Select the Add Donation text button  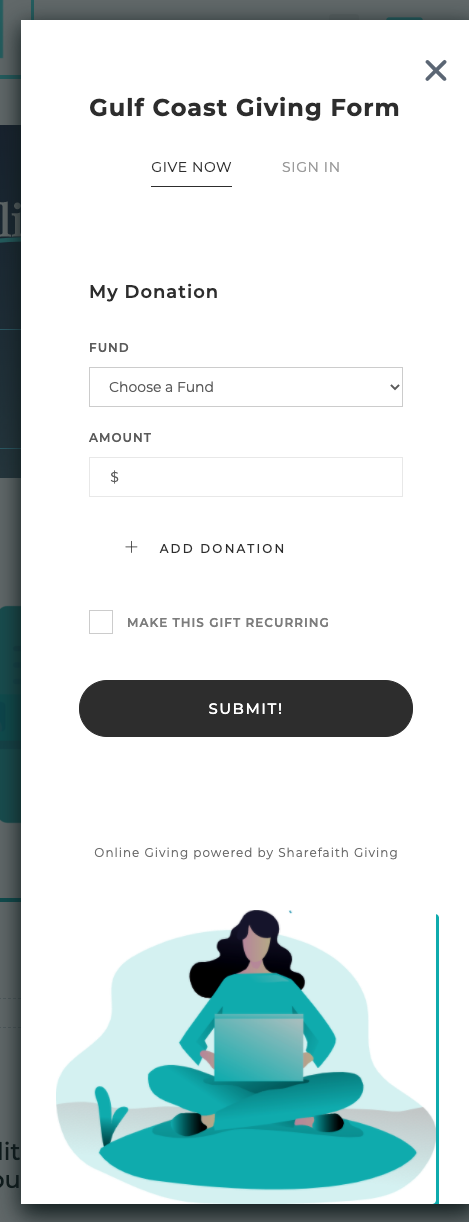[222, 548]
